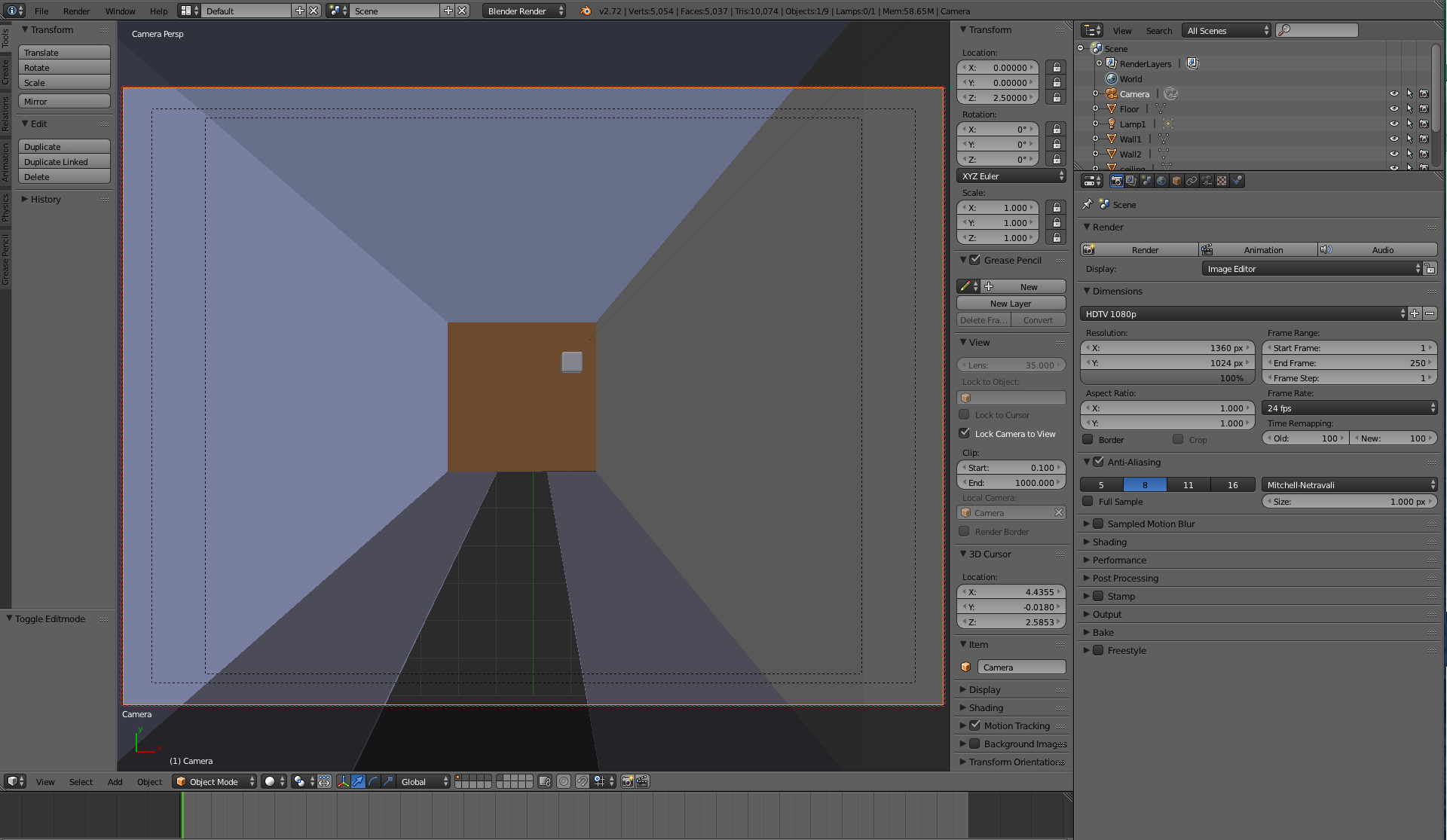Open Help menu
The image size is (1447, 840).
(x=158, y=11)
